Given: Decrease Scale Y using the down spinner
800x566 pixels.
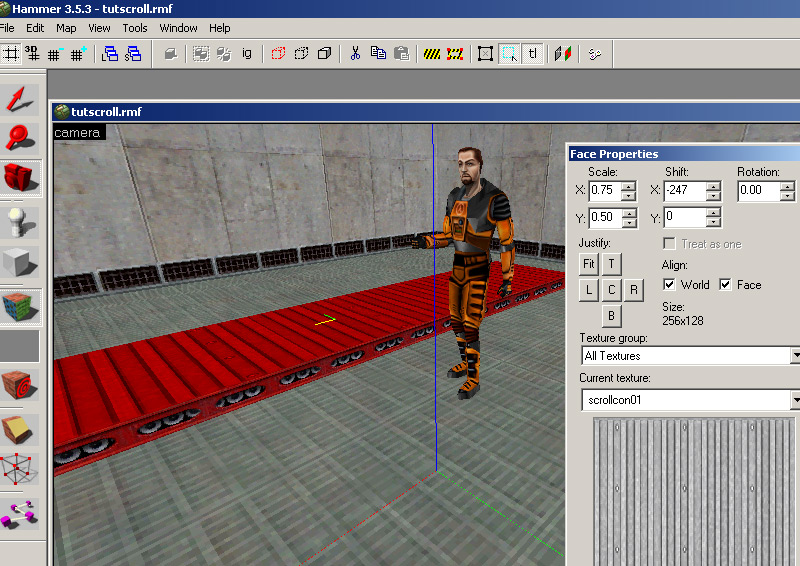Looking at the screenshot, I should coord(629,223).
